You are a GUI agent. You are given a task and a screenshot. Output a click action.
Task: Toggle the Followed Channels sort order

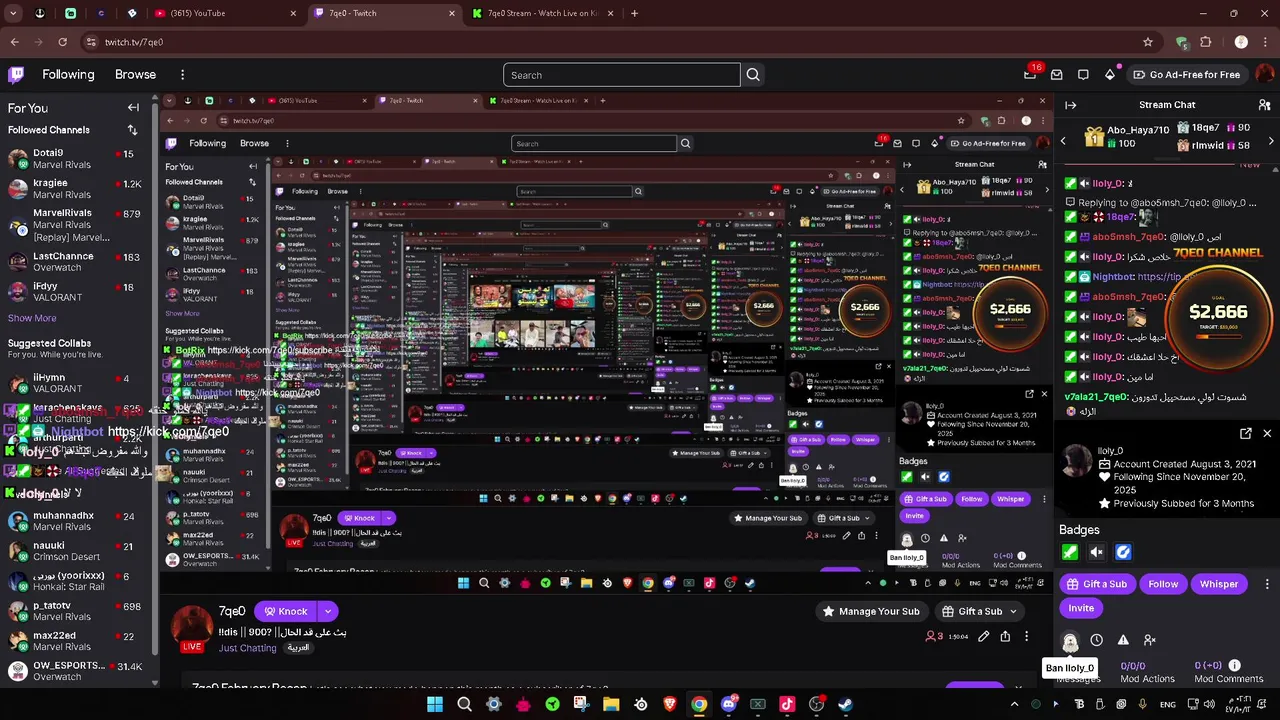(x=132, y=130)
